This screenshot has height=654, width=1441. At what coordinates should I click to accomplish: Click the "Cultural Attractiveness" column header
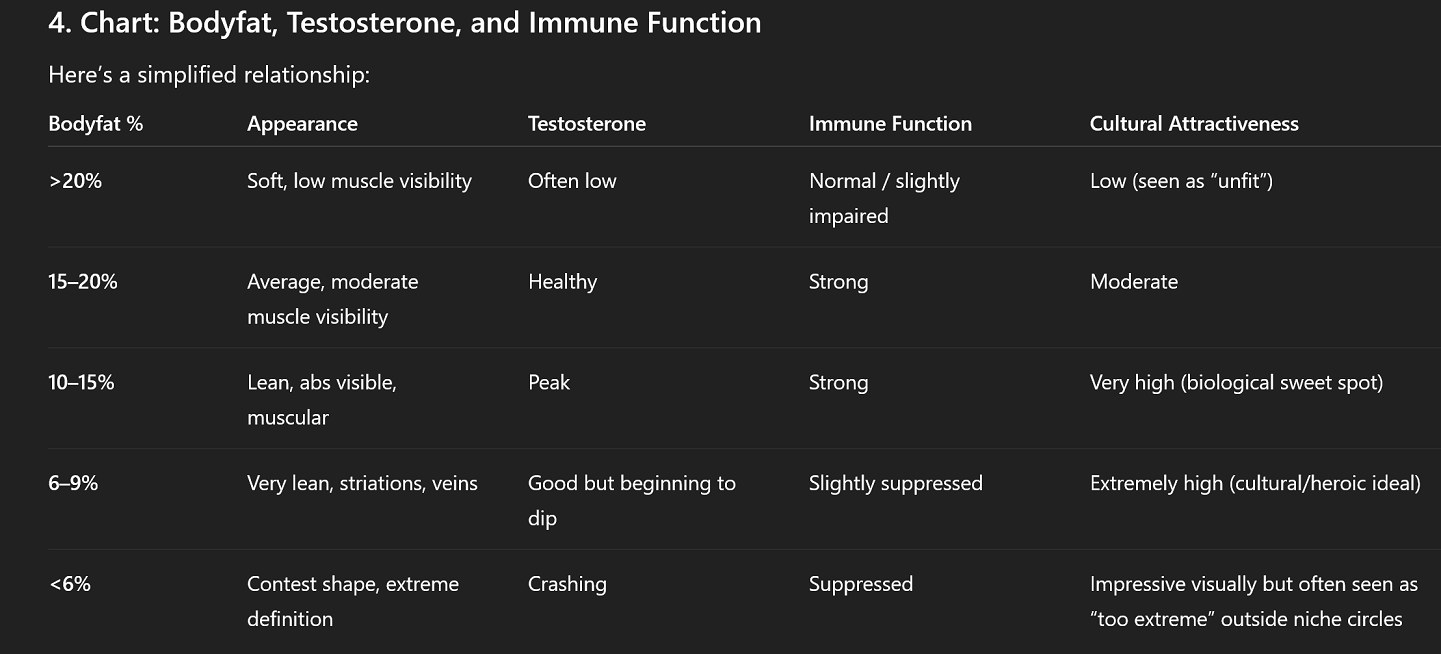click(x=1194, y=124)
